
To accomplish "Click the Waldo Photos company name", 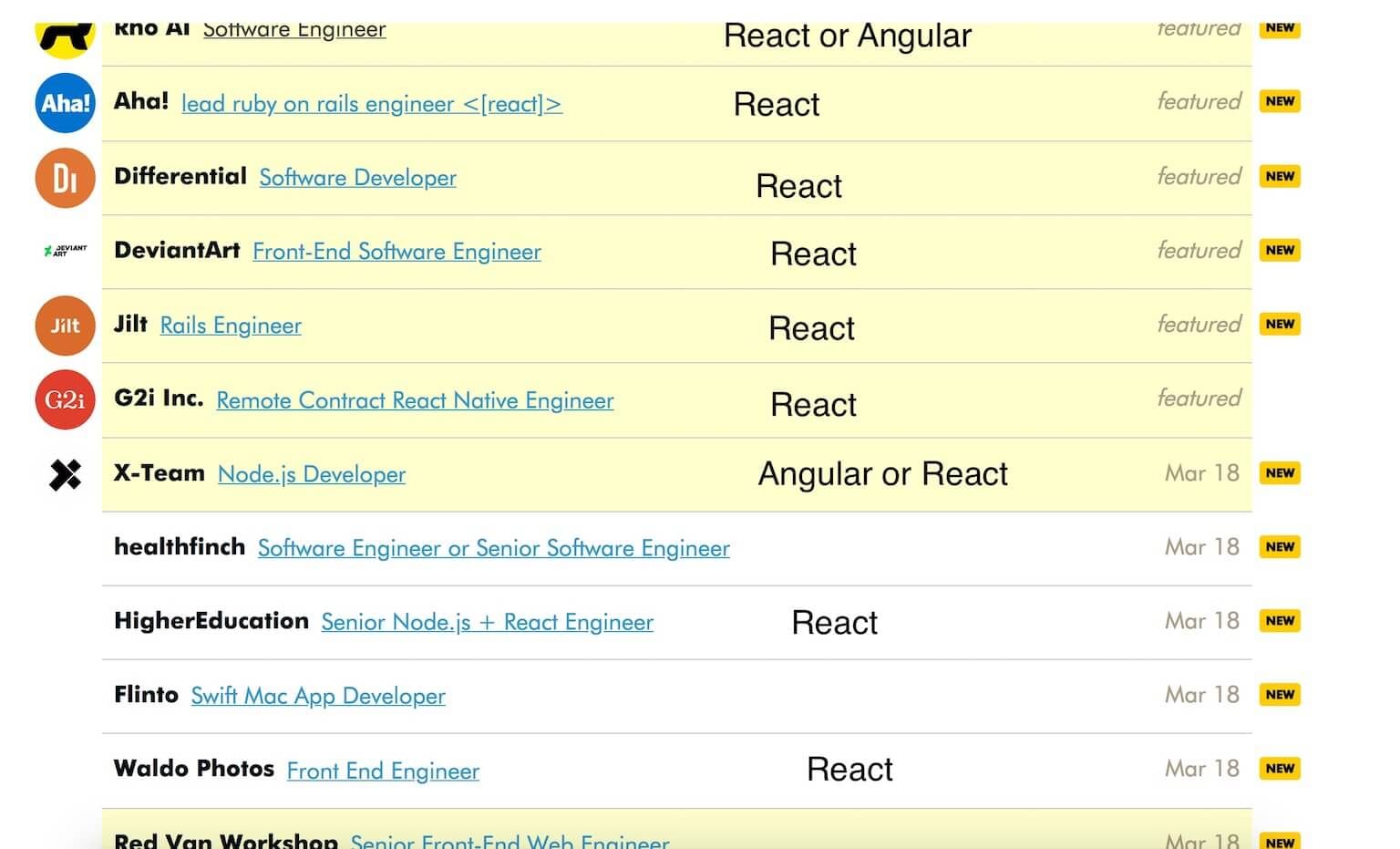I will pos(194,768).
